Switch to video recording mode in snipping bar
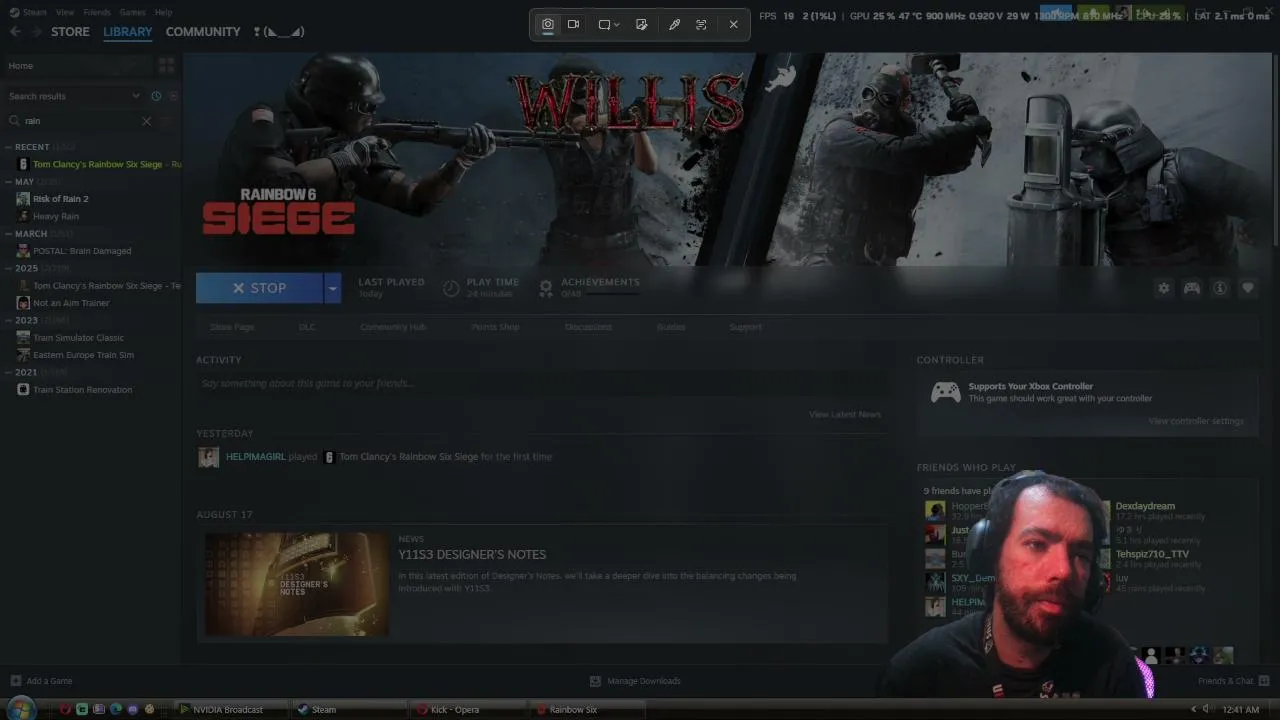1280x720 pixels. point(573,24)
